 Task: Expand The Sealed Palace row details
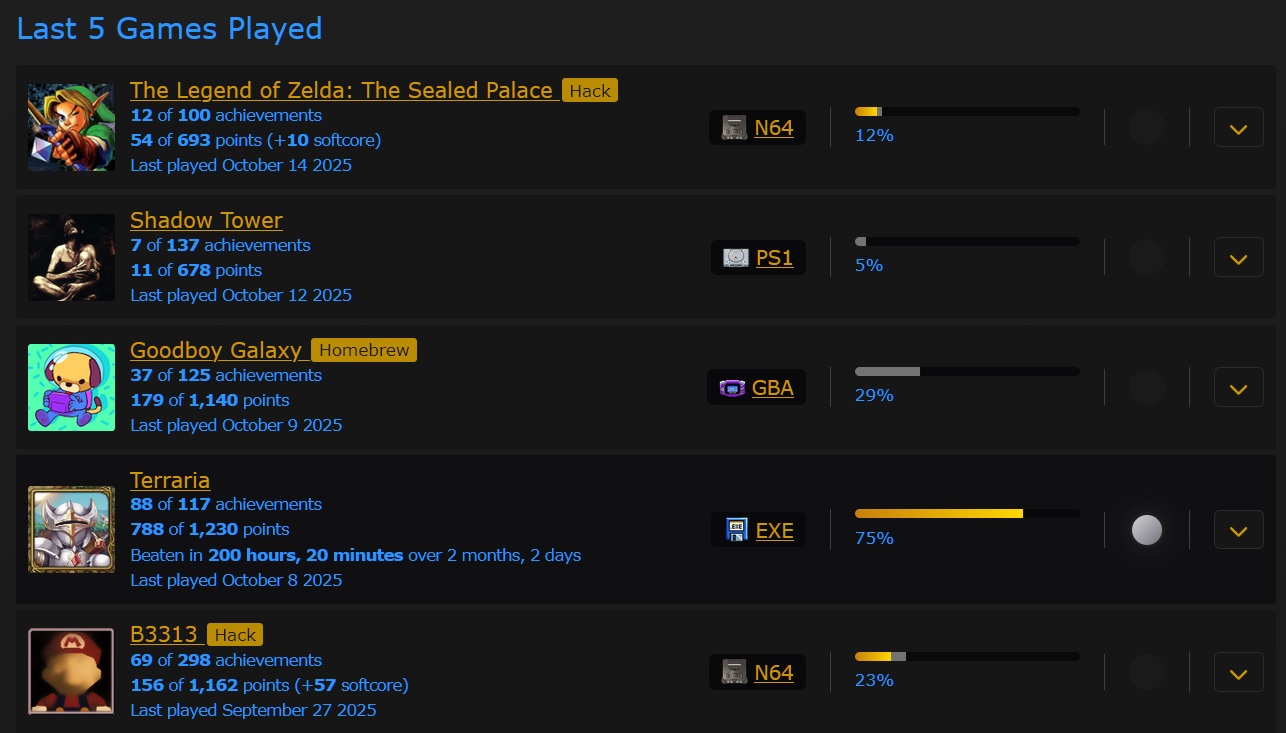point(1238,128)
